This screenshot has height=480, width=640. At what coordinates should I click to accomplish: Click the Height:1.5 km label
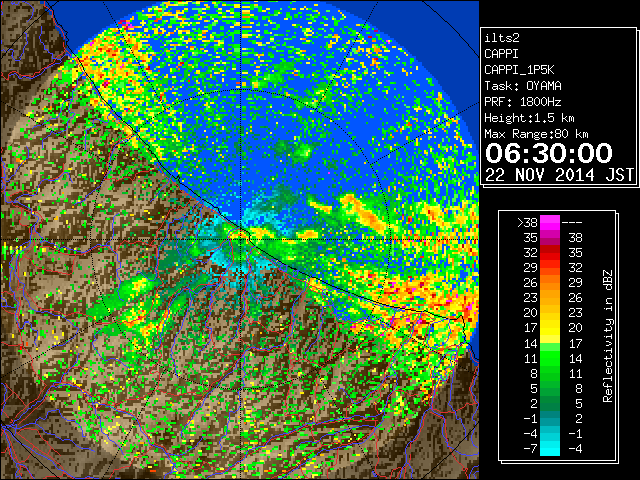(x=529, y=118)
